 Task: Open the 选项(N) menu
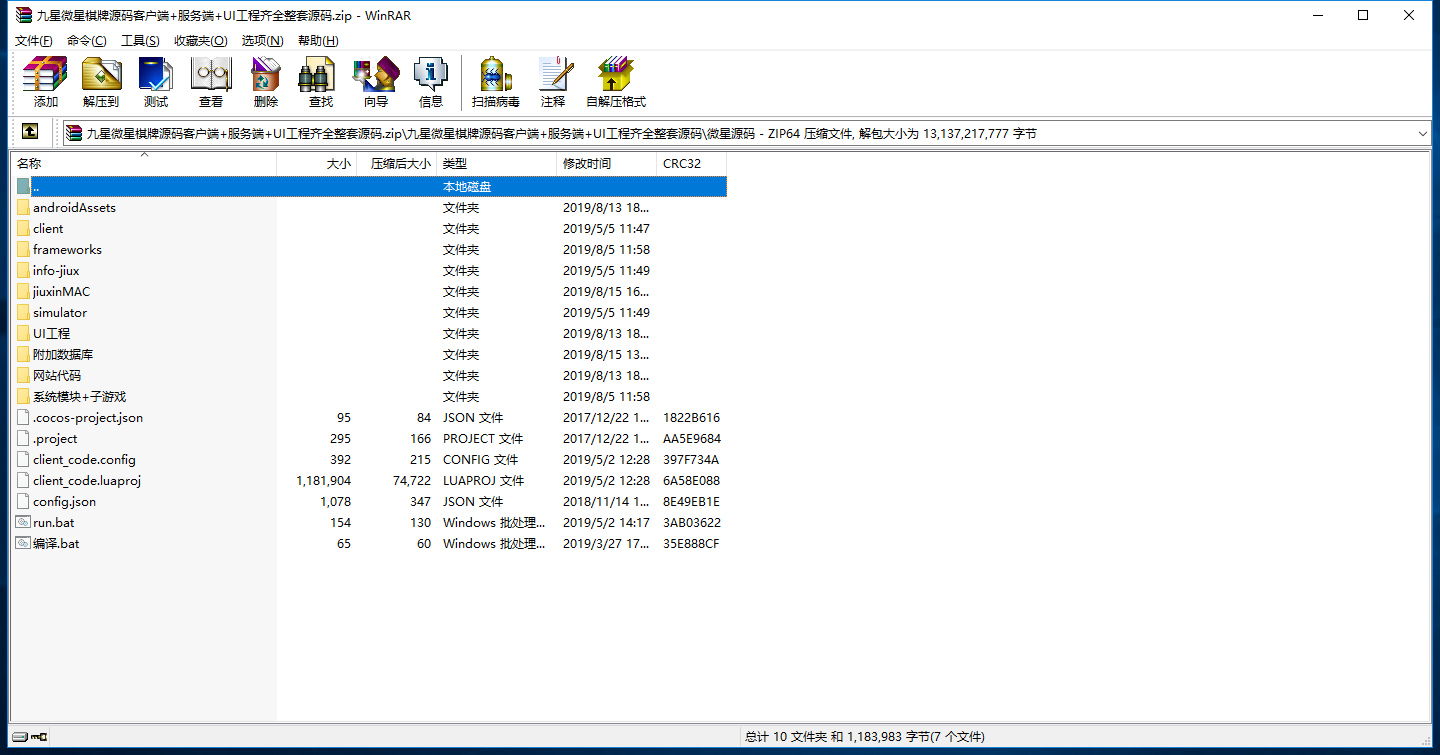(x=263, y=41)
